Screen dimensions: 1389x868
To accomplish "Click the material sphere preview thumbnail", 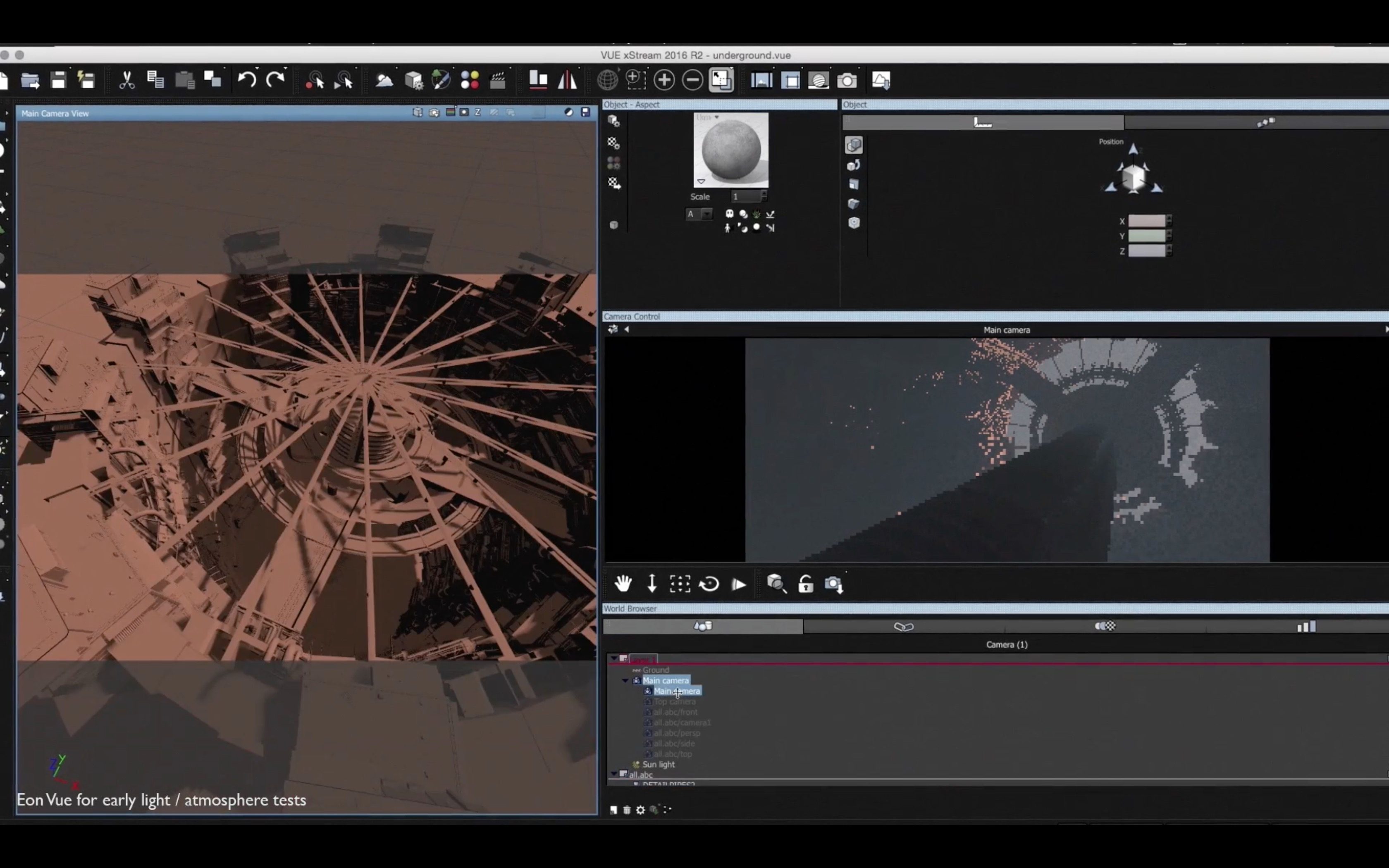I will [x=730, y=151].
